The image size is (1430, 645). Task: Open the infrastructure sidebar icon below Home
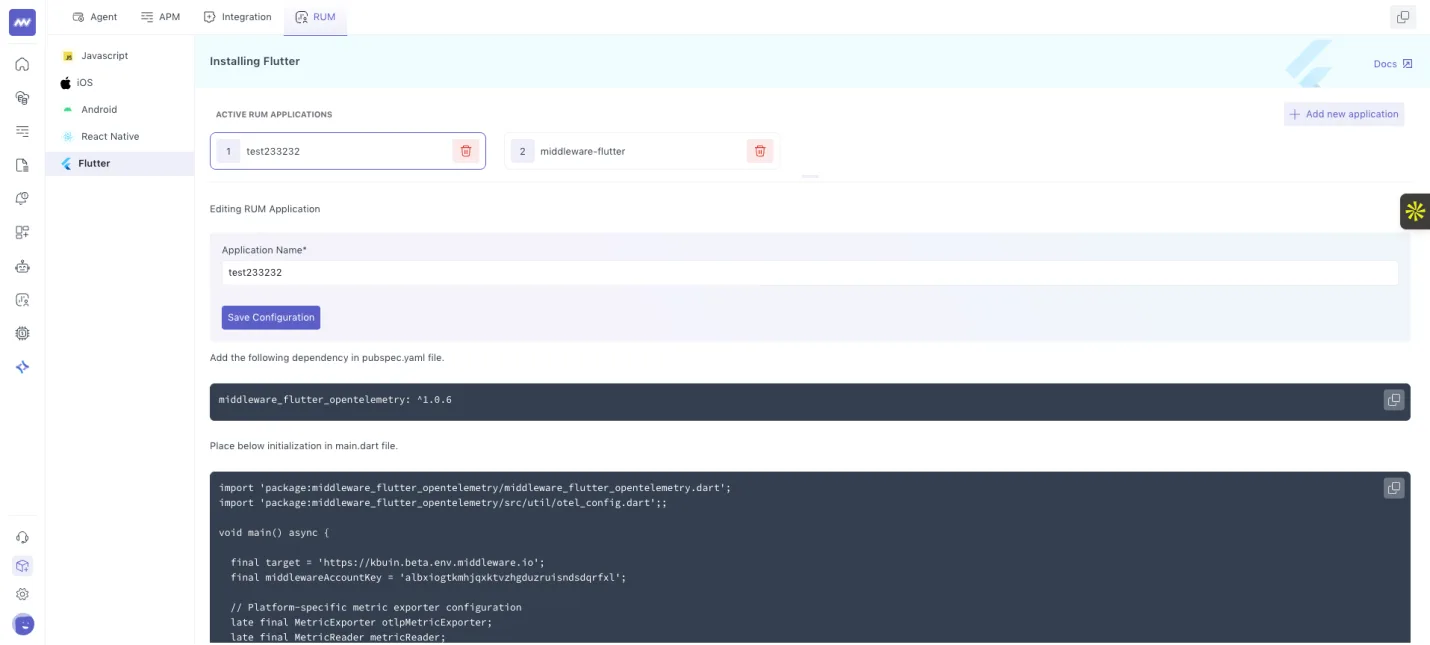(22, 98)
